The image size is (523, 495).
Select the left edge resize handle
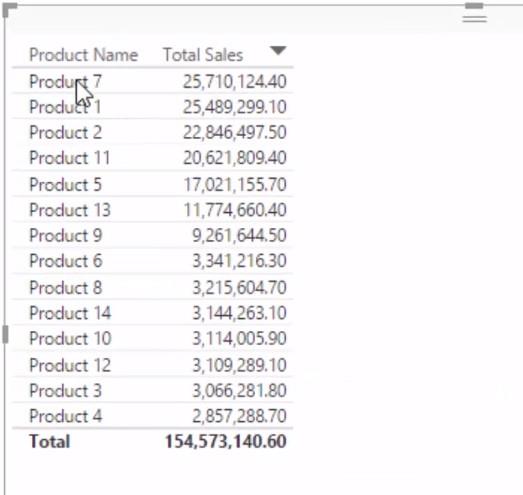click(x=5, y=334)
